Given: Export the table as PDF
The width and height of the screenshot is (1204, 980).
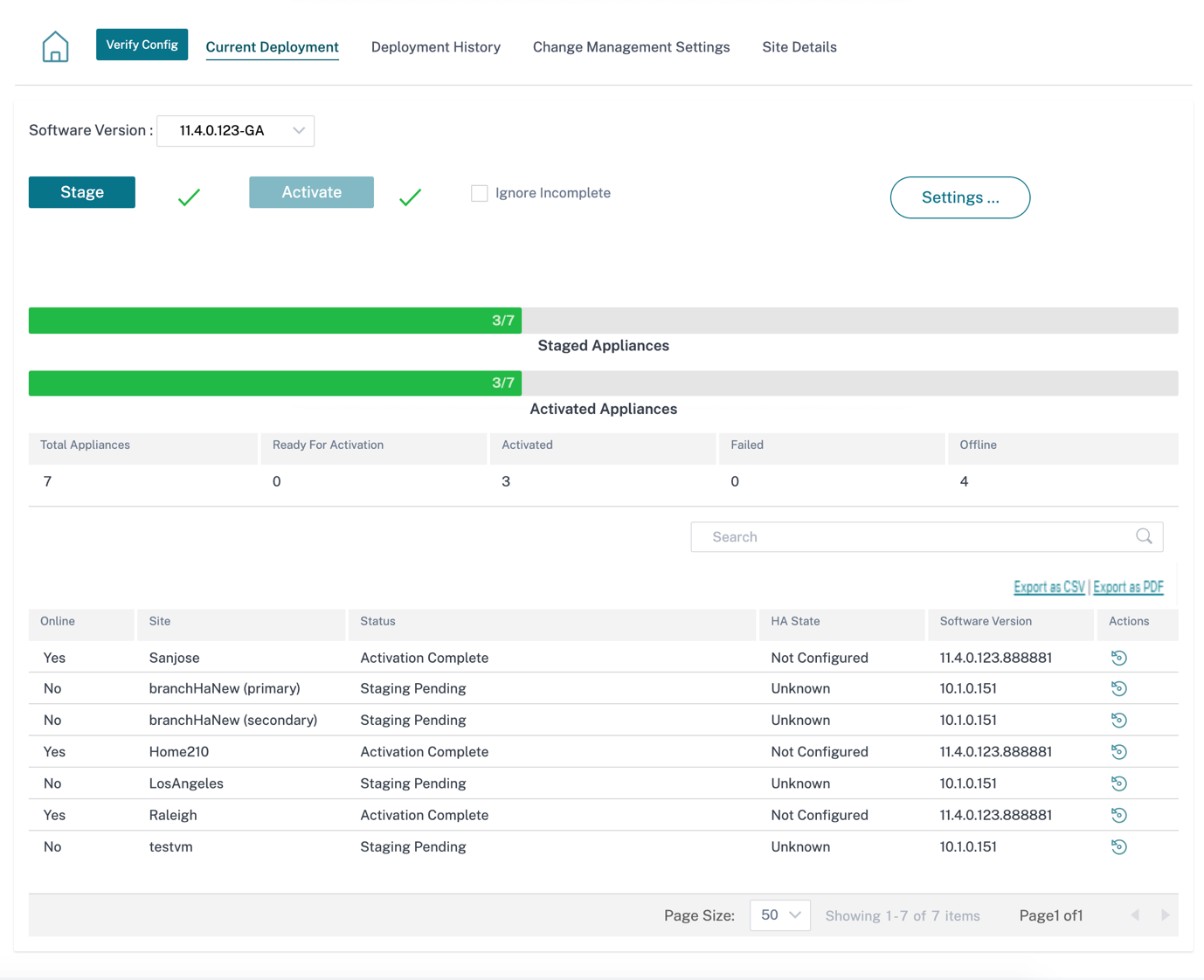Looking at the screenshot, I should (1129, 587).
